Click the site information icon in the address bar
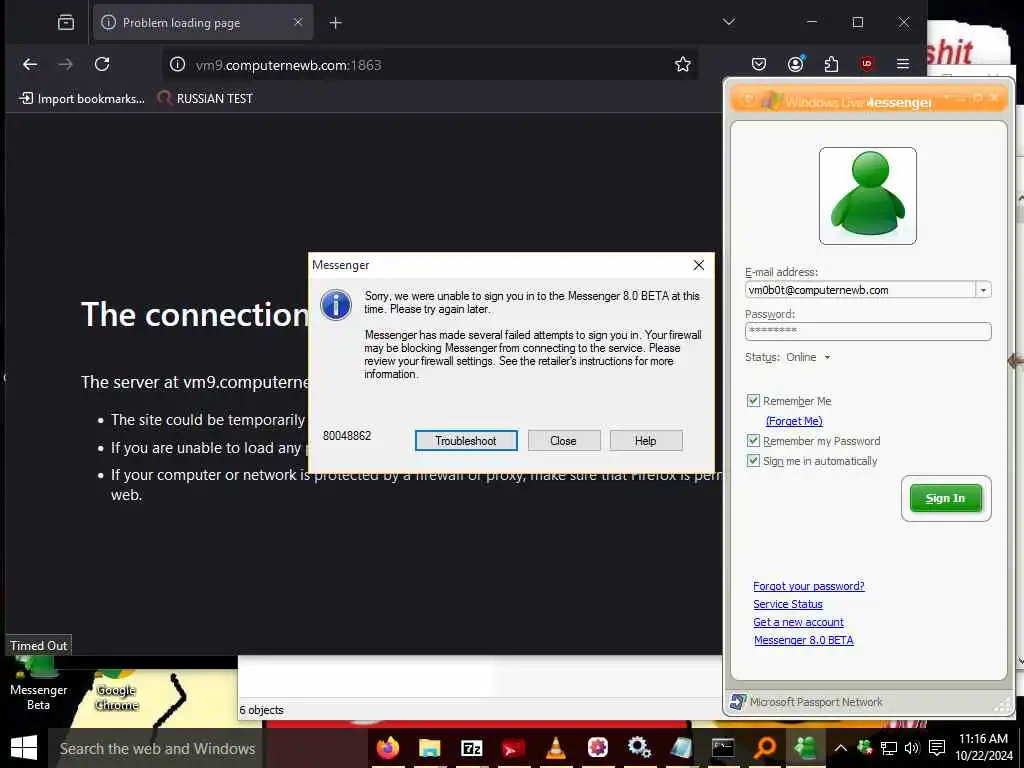 [178, 64]
